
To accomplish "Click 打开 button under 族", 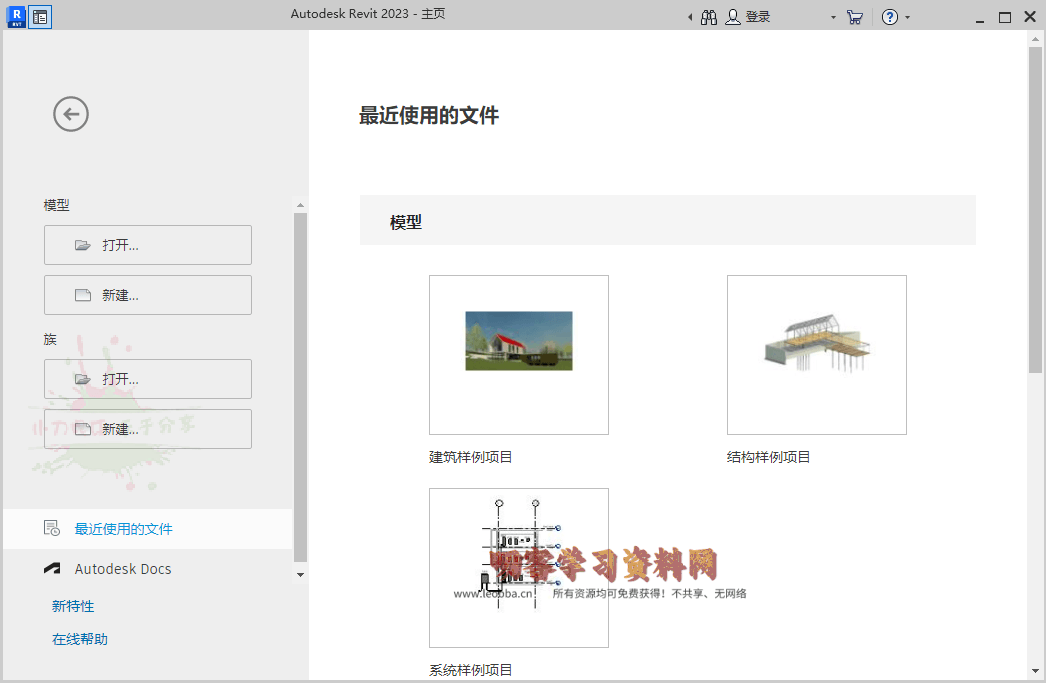I will [x=148, y=379].
